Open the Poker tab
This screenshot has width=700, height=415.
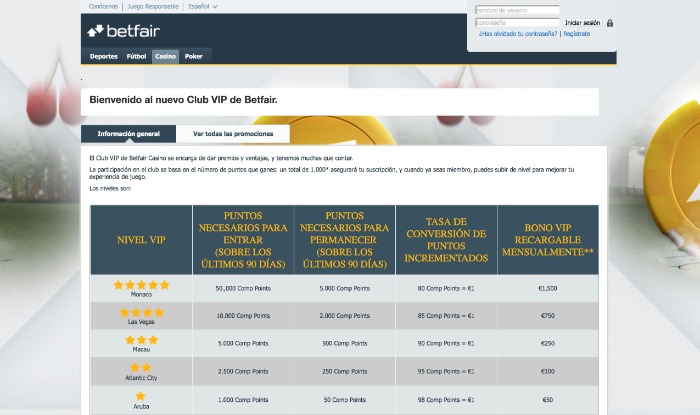(x=194, y=56)
